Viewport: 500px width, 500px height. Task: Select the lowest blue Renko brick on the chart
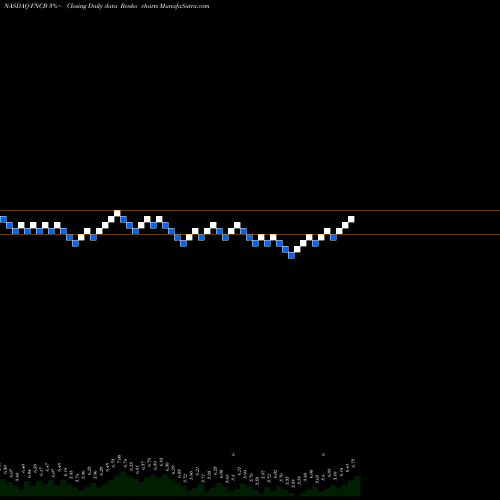coord(291,255)
